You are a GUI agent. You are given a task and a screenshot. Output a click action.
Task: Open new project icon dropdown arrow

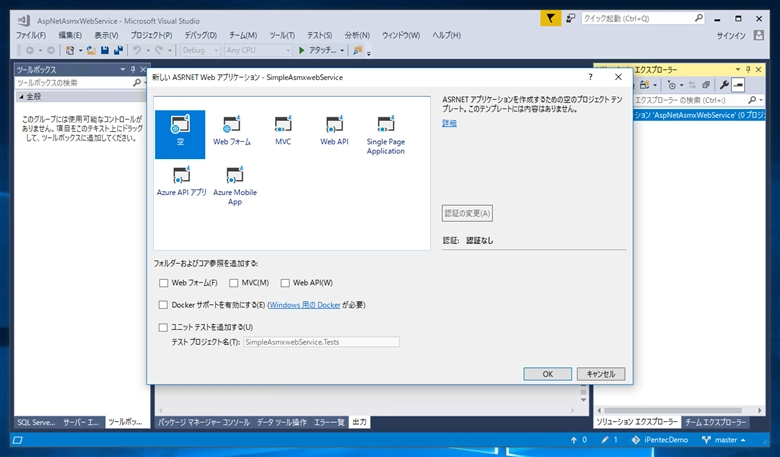point(80,51)
